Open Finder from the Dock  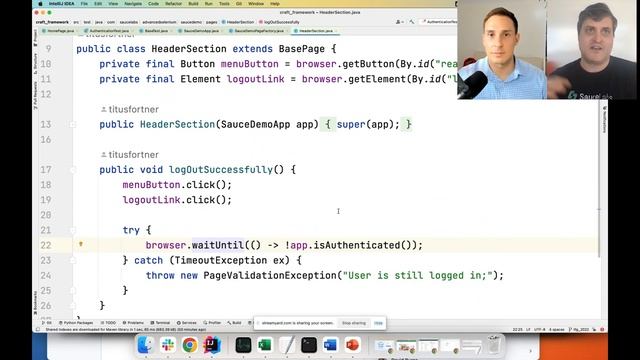pos(145,345)
